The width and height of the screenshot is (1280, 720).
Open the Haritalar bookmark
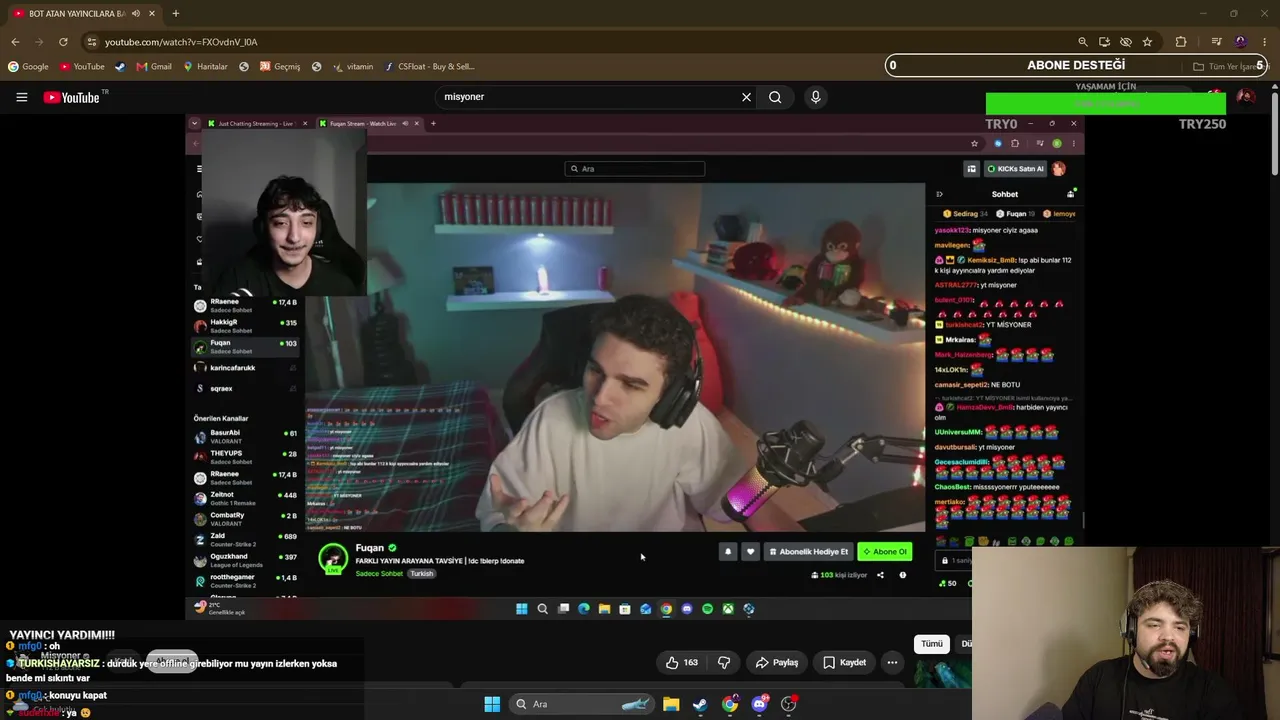(205, 67)
